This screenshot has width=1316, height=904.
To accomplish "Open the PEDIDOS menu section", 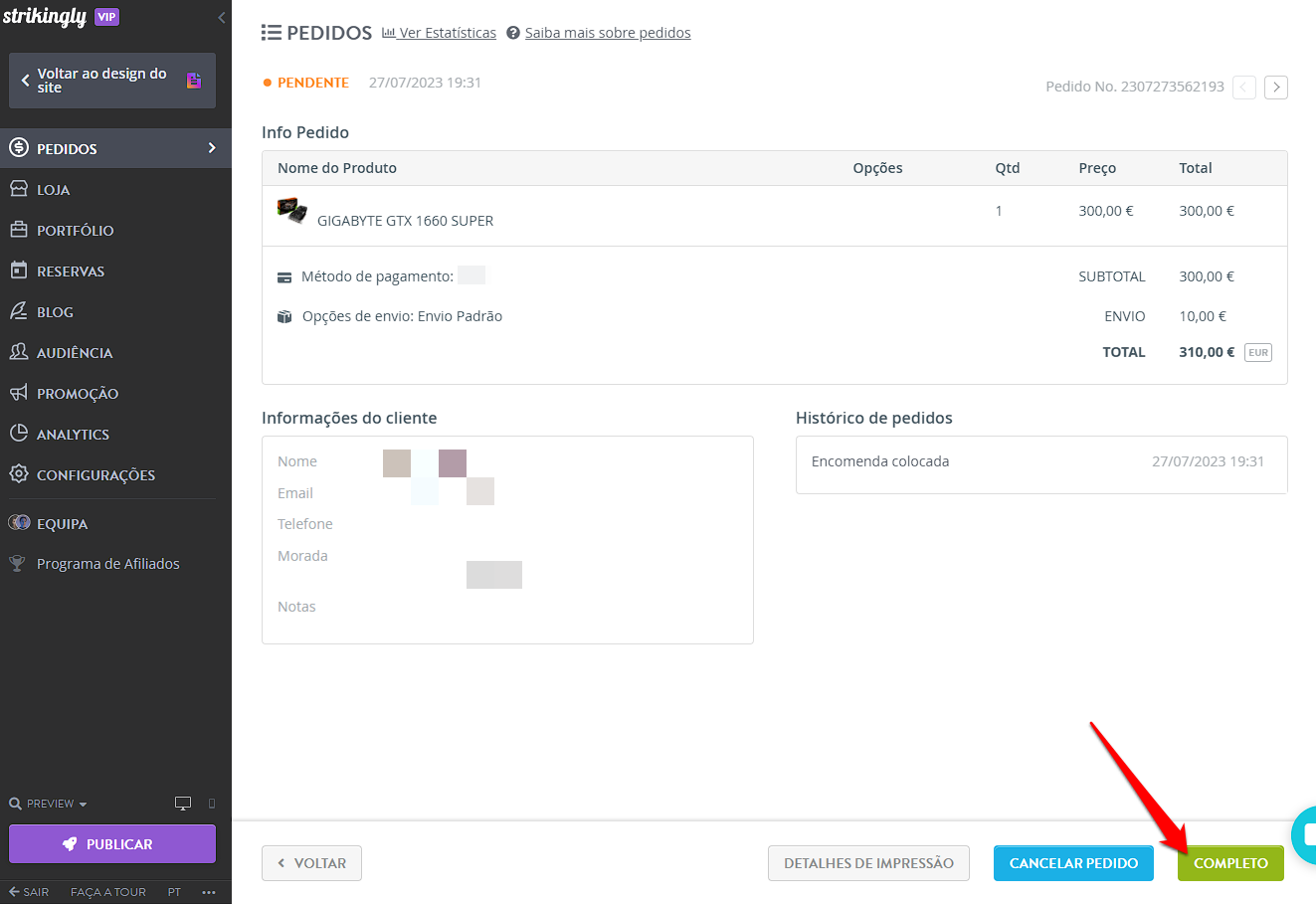I will point(115,148).
